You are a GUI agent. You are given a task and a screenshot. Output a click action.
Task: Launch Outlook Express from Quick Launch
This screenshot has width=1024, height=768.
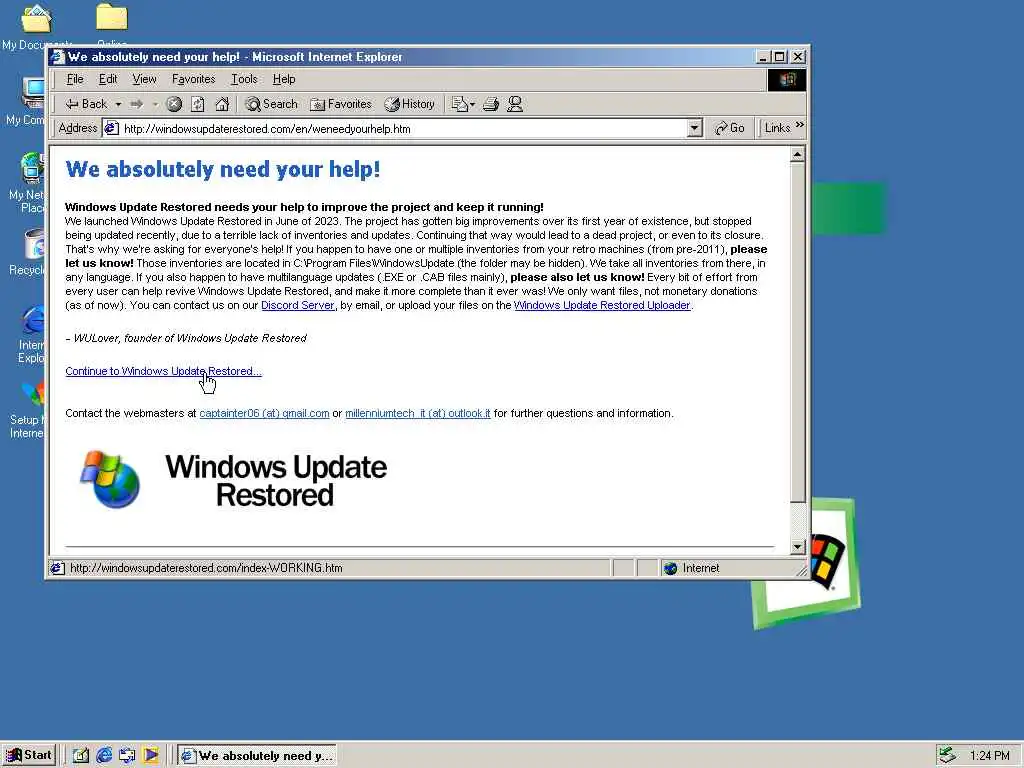pos(127,756)
